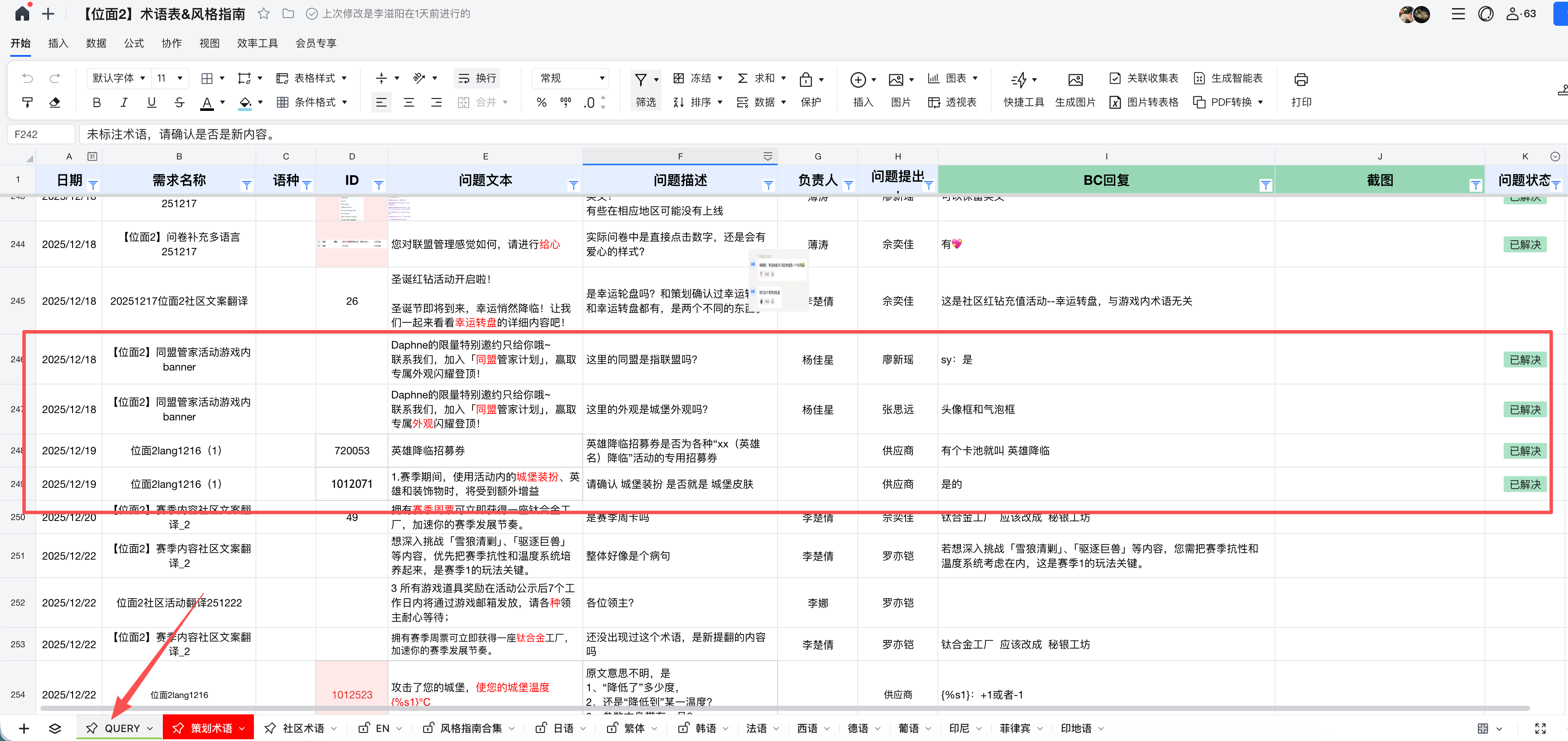Open the 效率工具 ribbon tab
Viewport: 1568px width, 741px height.
(x=257, y=43)
